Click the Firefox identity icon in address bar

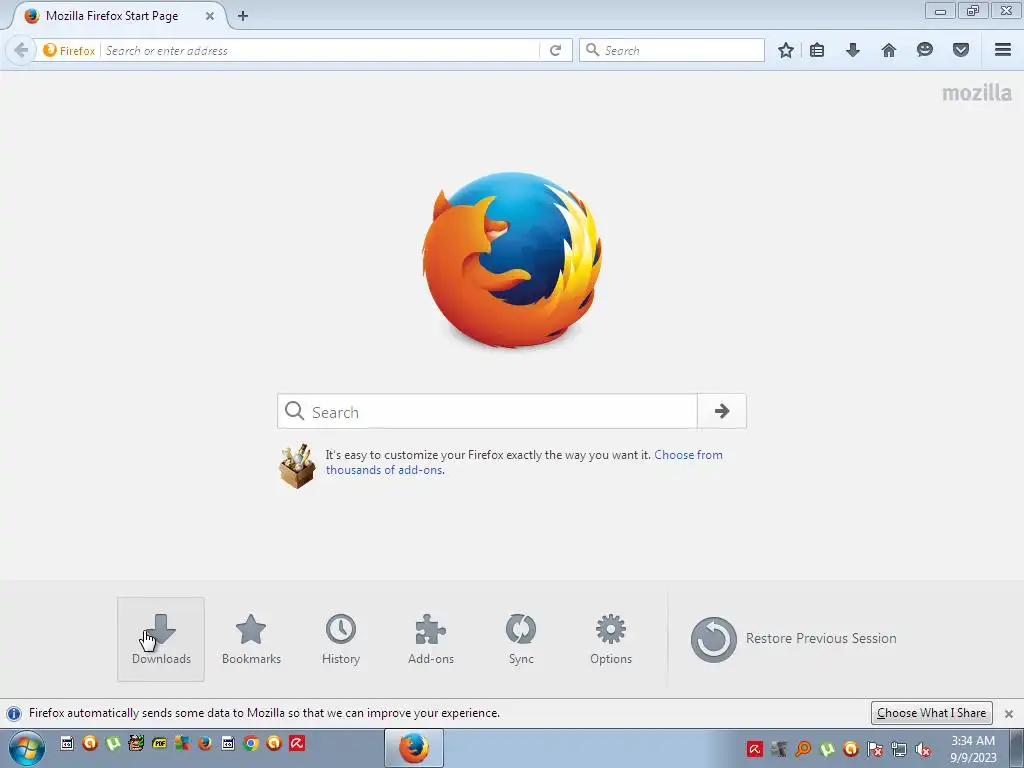tap(69, 50)
